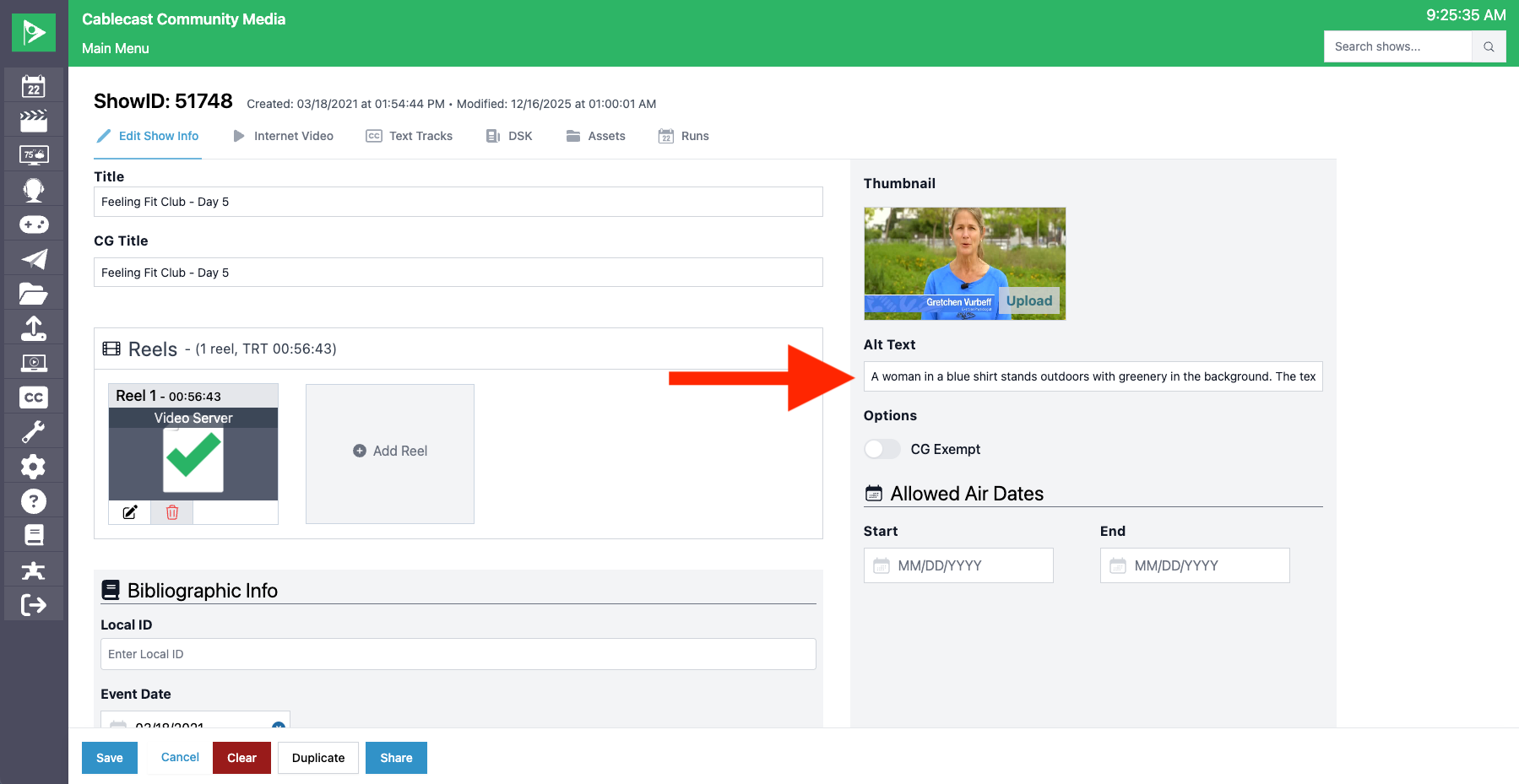Click the Main Menu link
Viewport: 1519px width, 784px height.
116,48
